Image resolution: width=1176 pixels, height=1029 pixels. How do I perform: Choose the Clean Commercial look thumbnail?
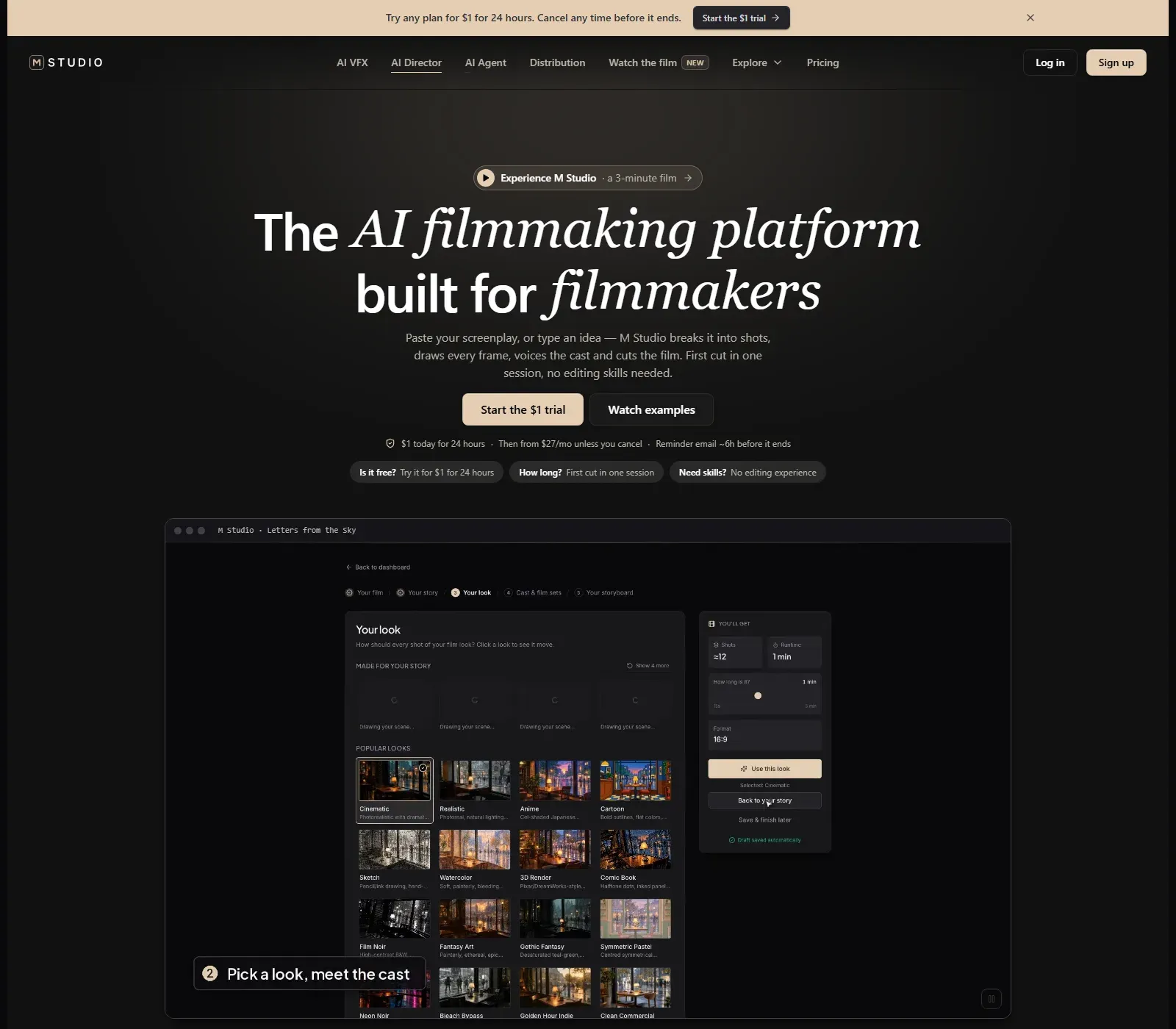tap(635, 988)
